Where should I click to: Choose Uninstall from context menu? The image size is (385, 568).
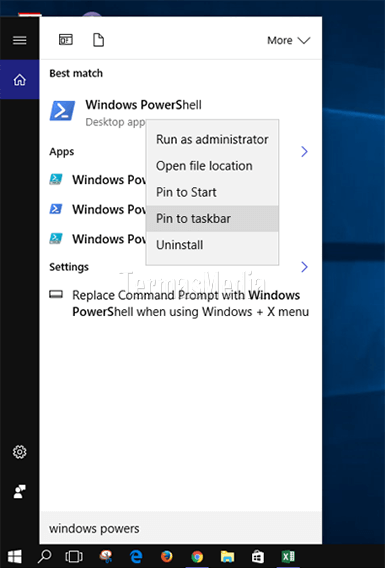point(212,245)
